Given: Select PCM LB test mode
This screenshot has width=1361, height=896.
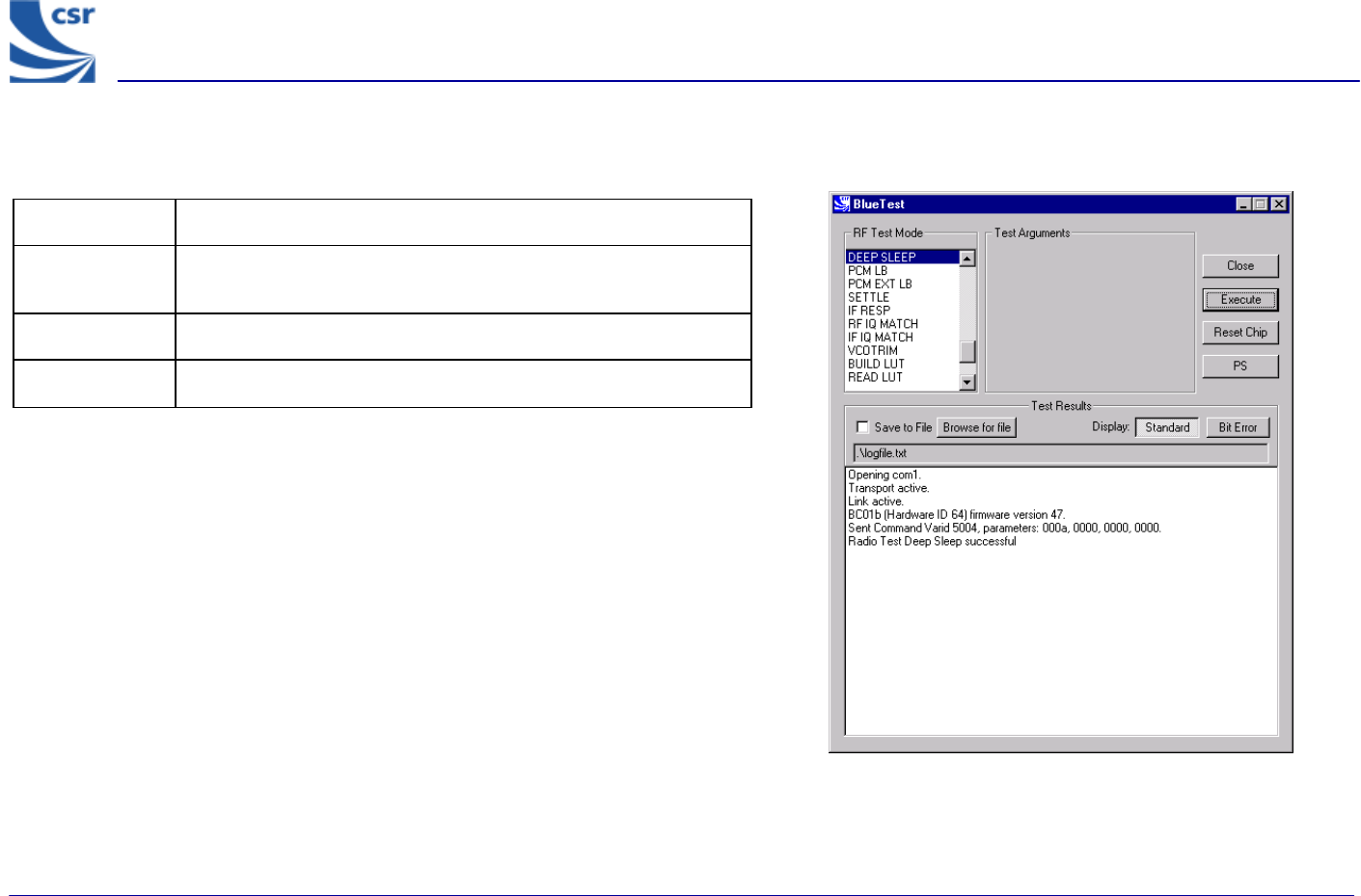Looking at the screenshot, I should pos(902,271).
